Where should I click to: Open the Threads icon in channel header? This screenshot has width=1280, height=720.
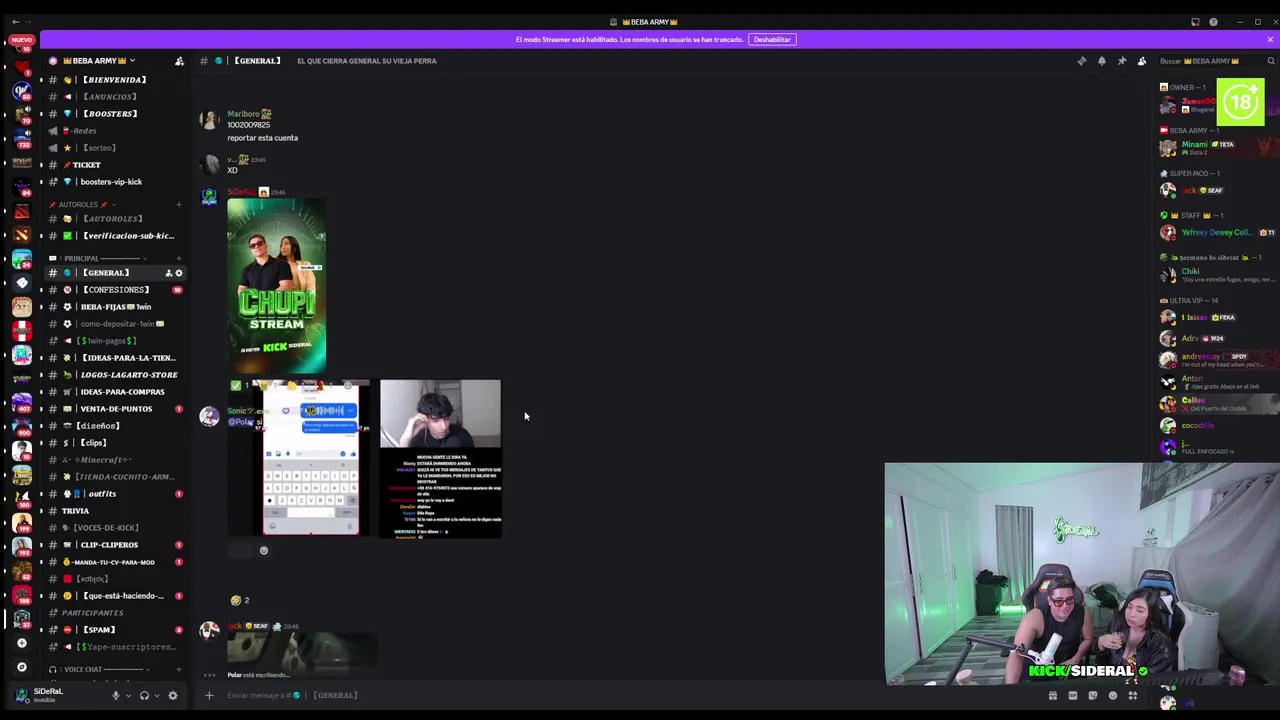[x=1081, y=61]
